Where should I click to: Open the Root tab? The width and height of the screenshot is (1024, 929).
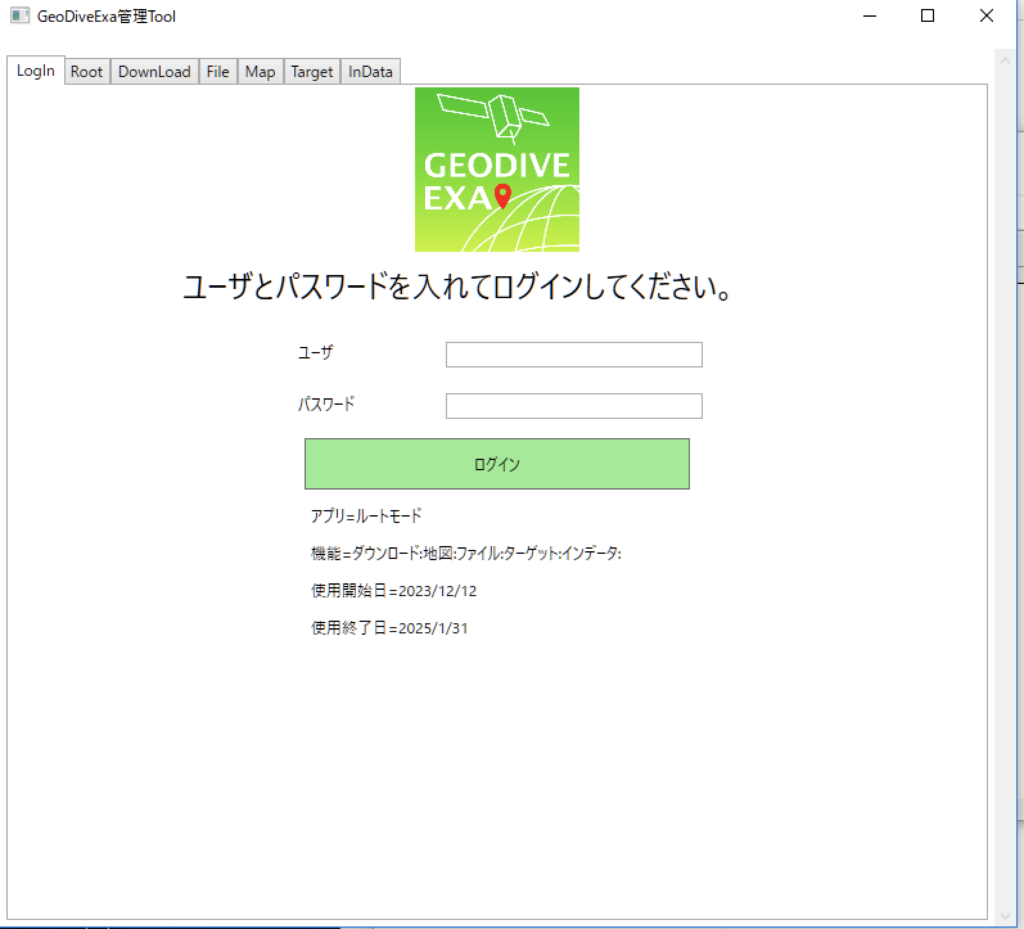click(87, 72)
